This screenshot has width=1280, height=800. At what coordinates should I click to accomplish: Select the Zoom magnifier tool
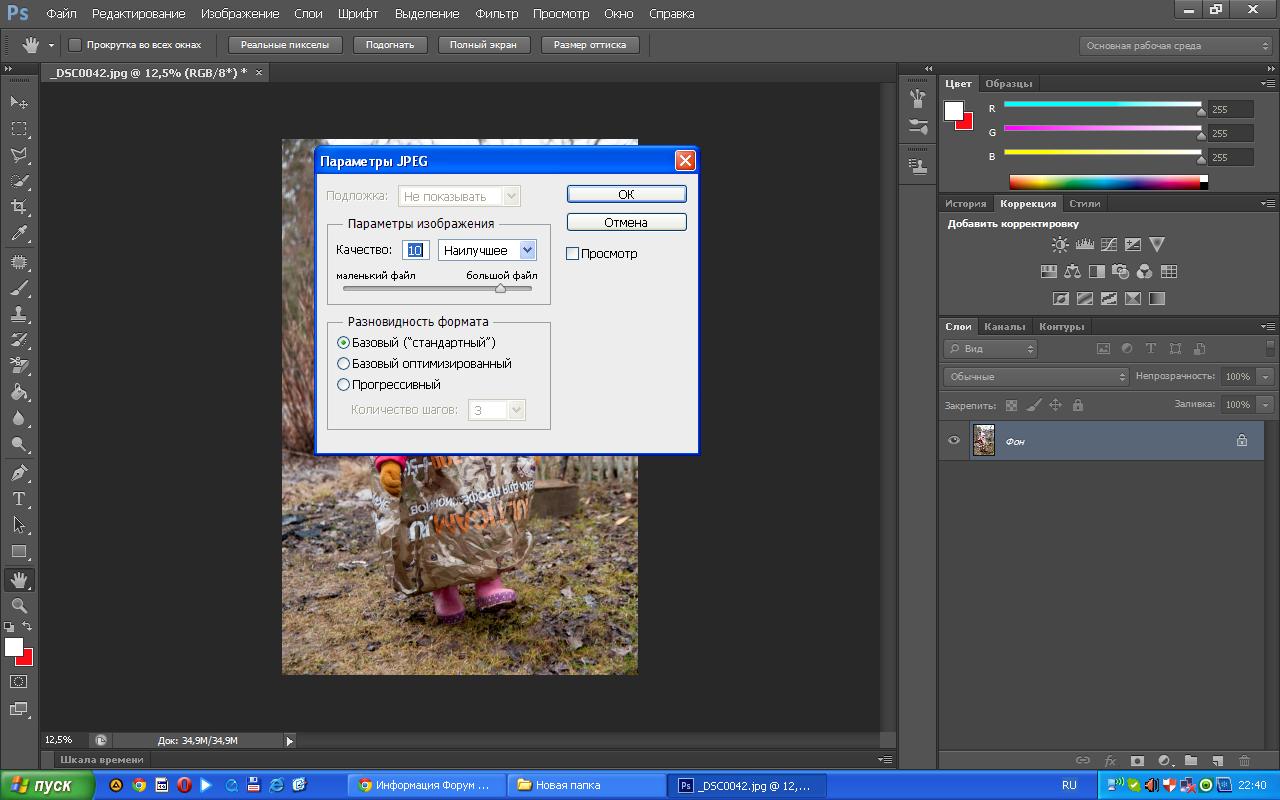19,606
